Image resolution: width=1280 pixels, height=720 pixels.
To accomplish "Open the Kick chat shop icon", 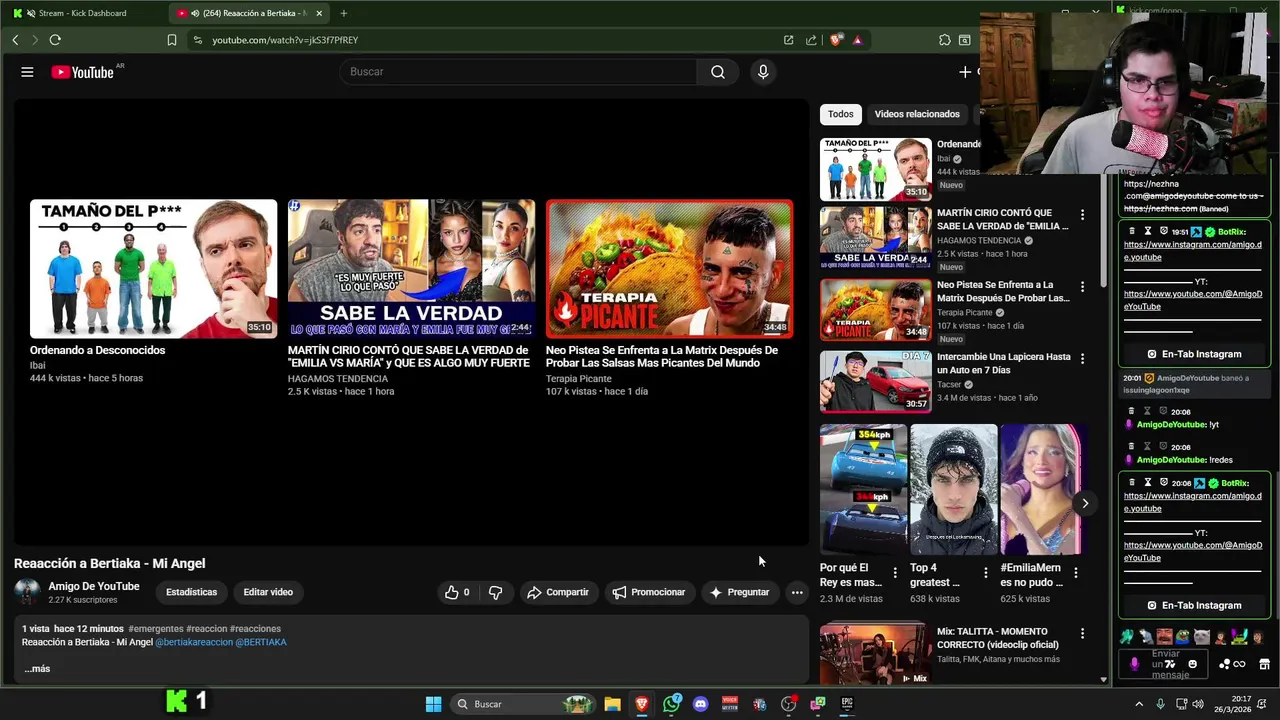I will (1264, 664).
